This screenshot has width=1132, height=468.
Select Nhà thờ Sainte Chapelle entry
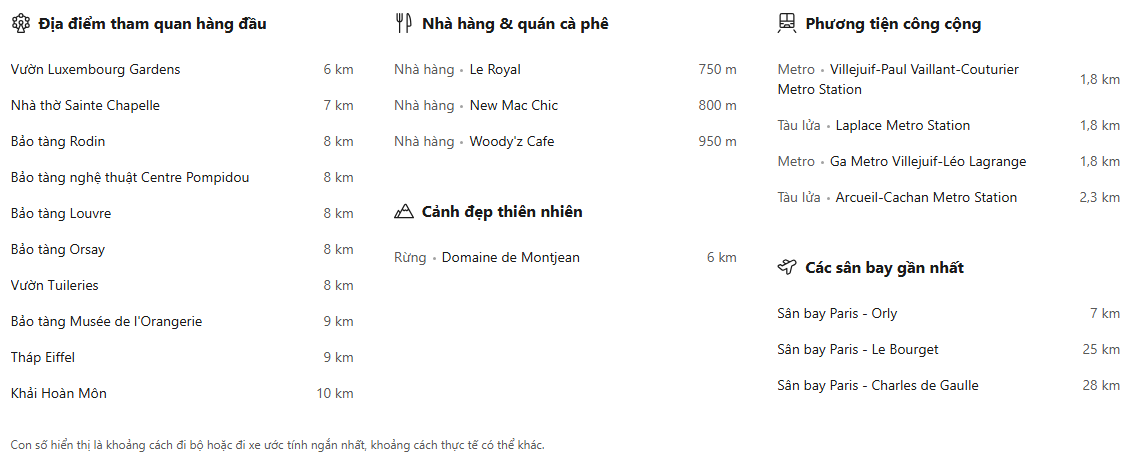(85, 106)
